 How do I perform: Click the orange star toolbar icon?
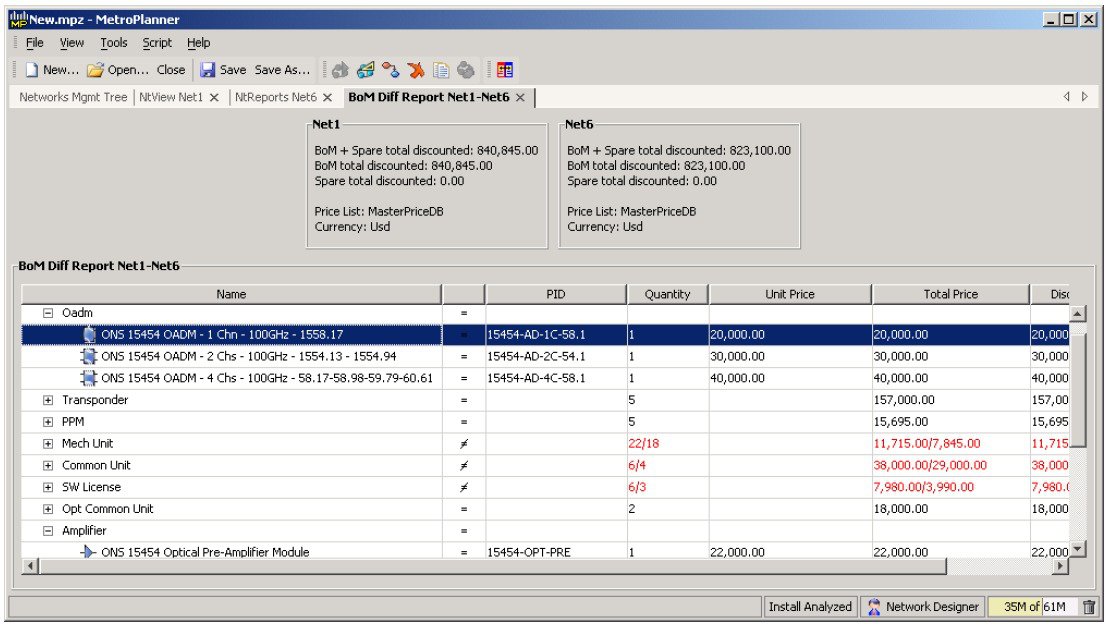pos(416,70)
